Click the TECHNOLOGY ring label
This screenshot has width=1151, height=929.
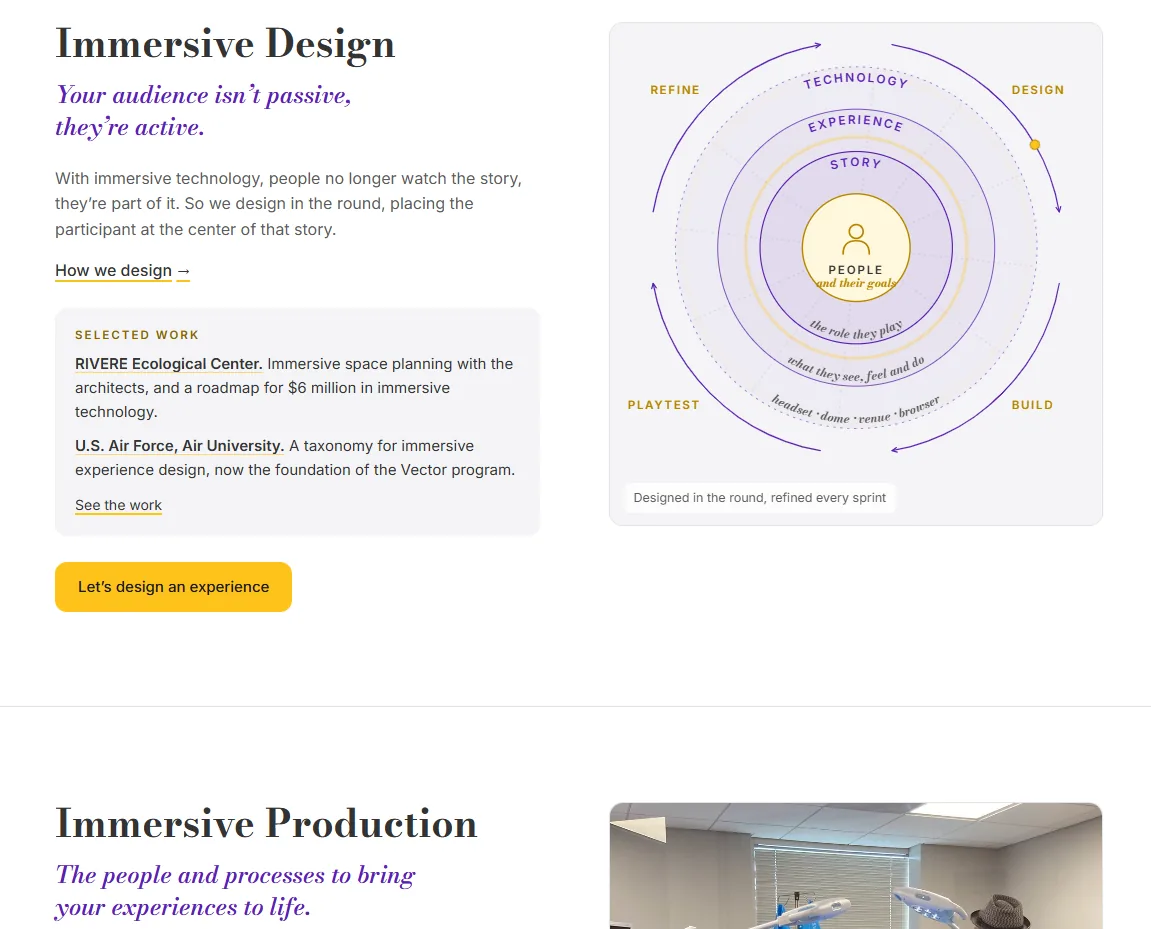point(856,80)
